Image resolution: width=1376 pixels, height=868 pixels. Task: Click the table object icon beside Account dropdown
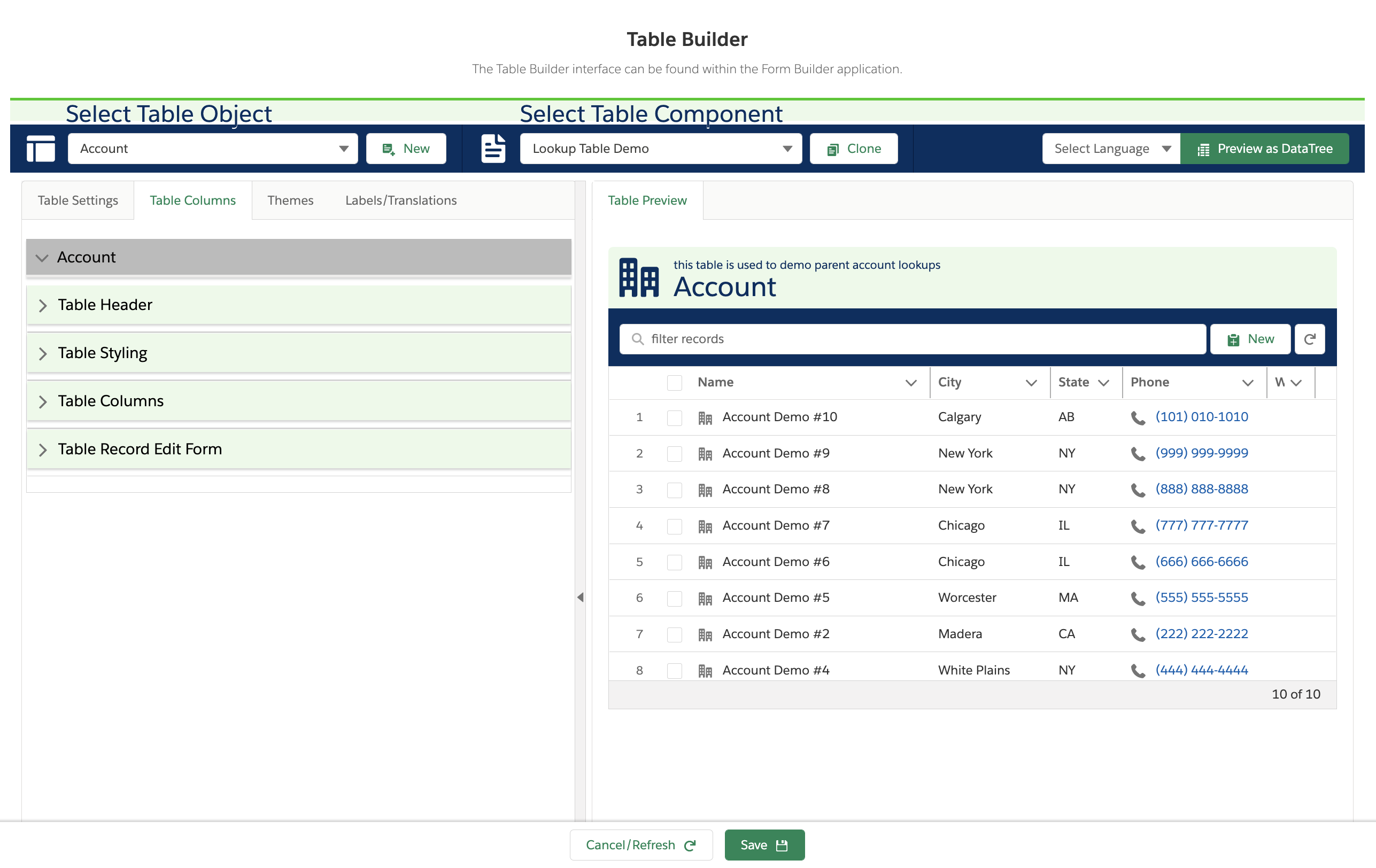pyautogui.click(x=41, y=149)
